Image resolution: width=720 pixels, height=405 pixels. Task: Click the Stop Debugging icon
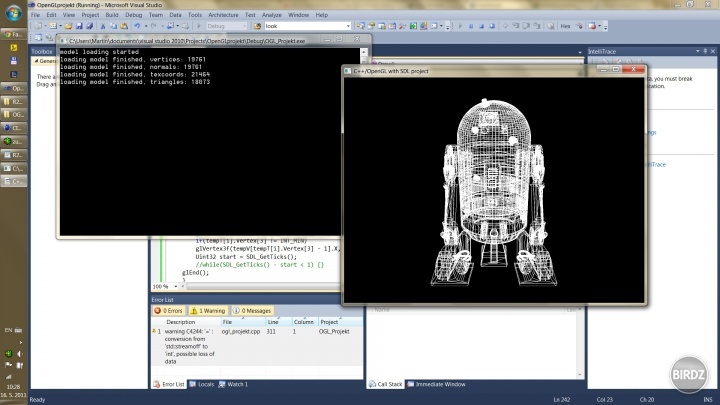click(481, 26)
